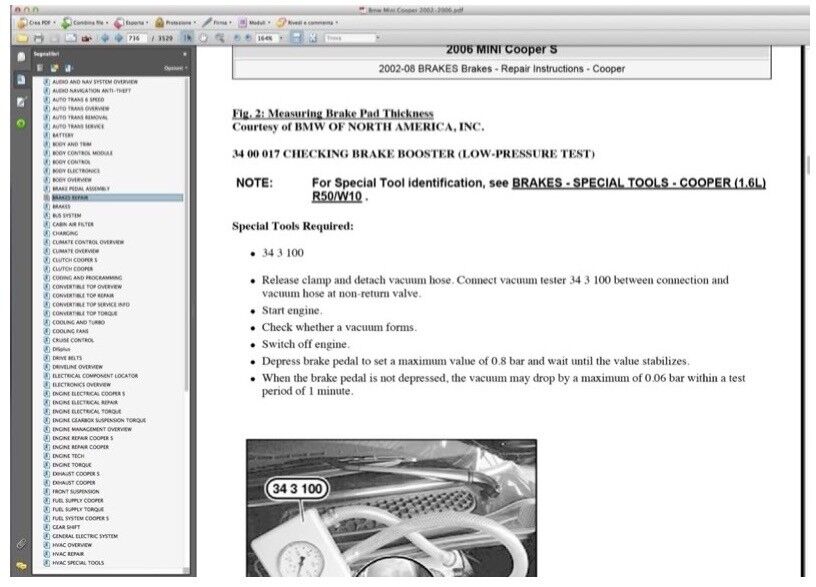Select the Hand pan tool
Screen dimensions: 816x587
(x=204, y=38)
